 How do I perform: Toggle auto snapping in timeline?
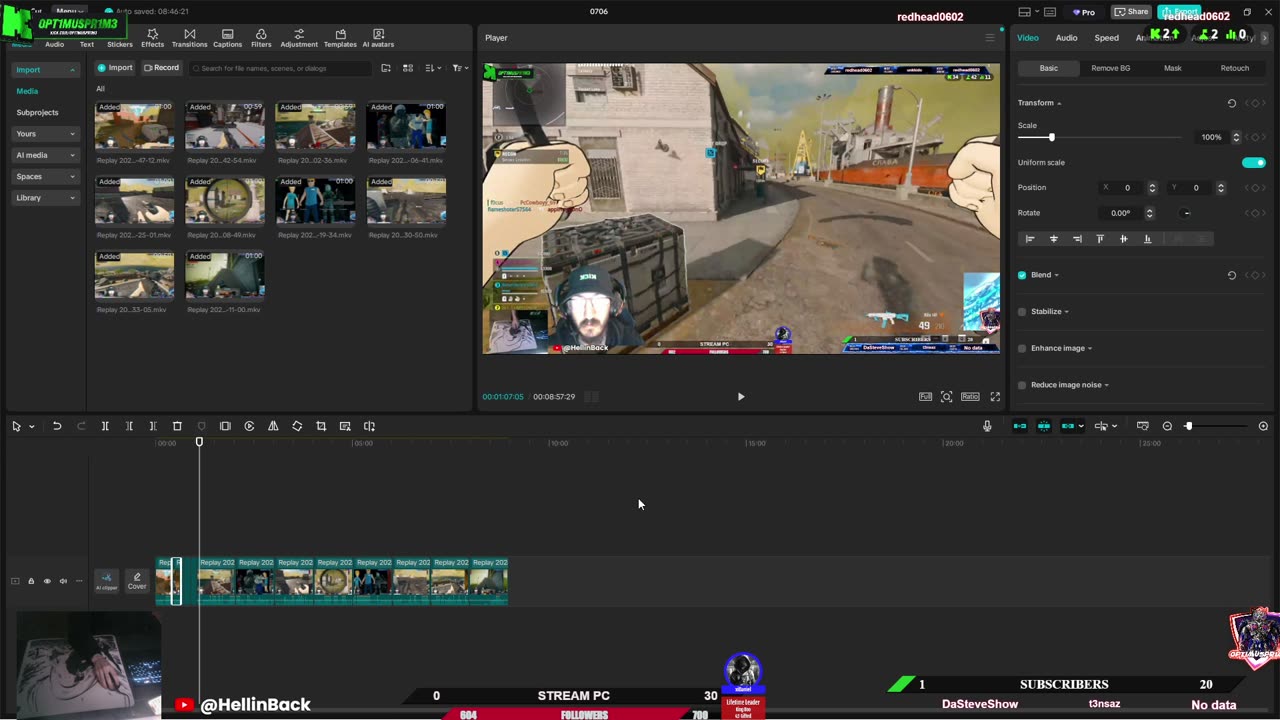pyautogui.click(x=1043, y=426)
